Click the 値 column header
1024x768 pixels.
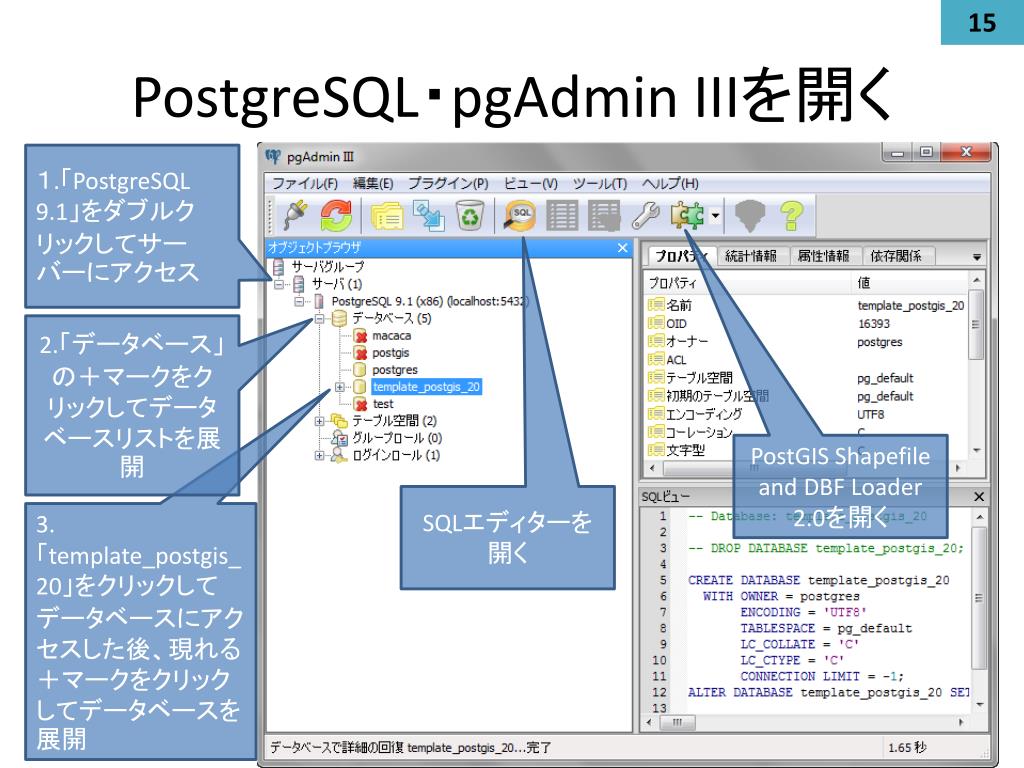910,283
